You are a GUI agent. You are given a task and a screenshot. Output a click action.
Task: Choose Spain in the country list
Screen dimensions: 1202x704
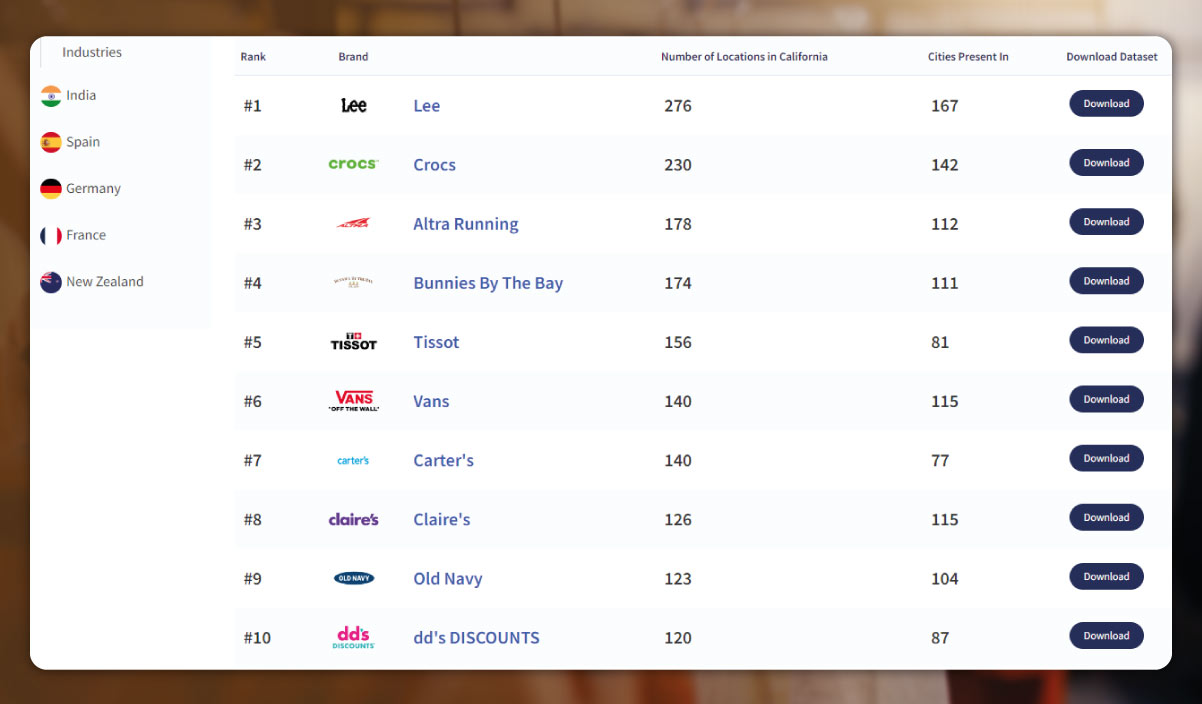(83, 142)
